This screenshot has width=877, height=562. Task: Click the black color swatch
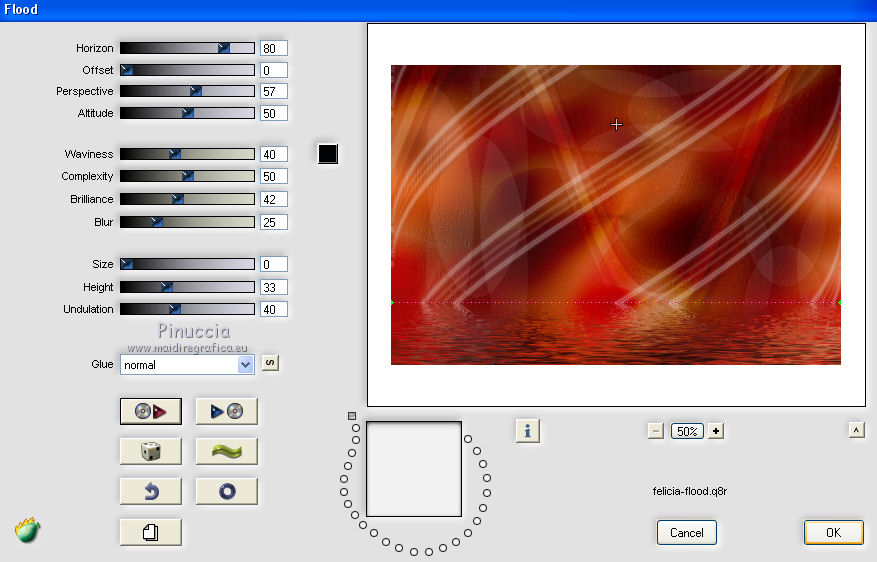tap(328, 154)
